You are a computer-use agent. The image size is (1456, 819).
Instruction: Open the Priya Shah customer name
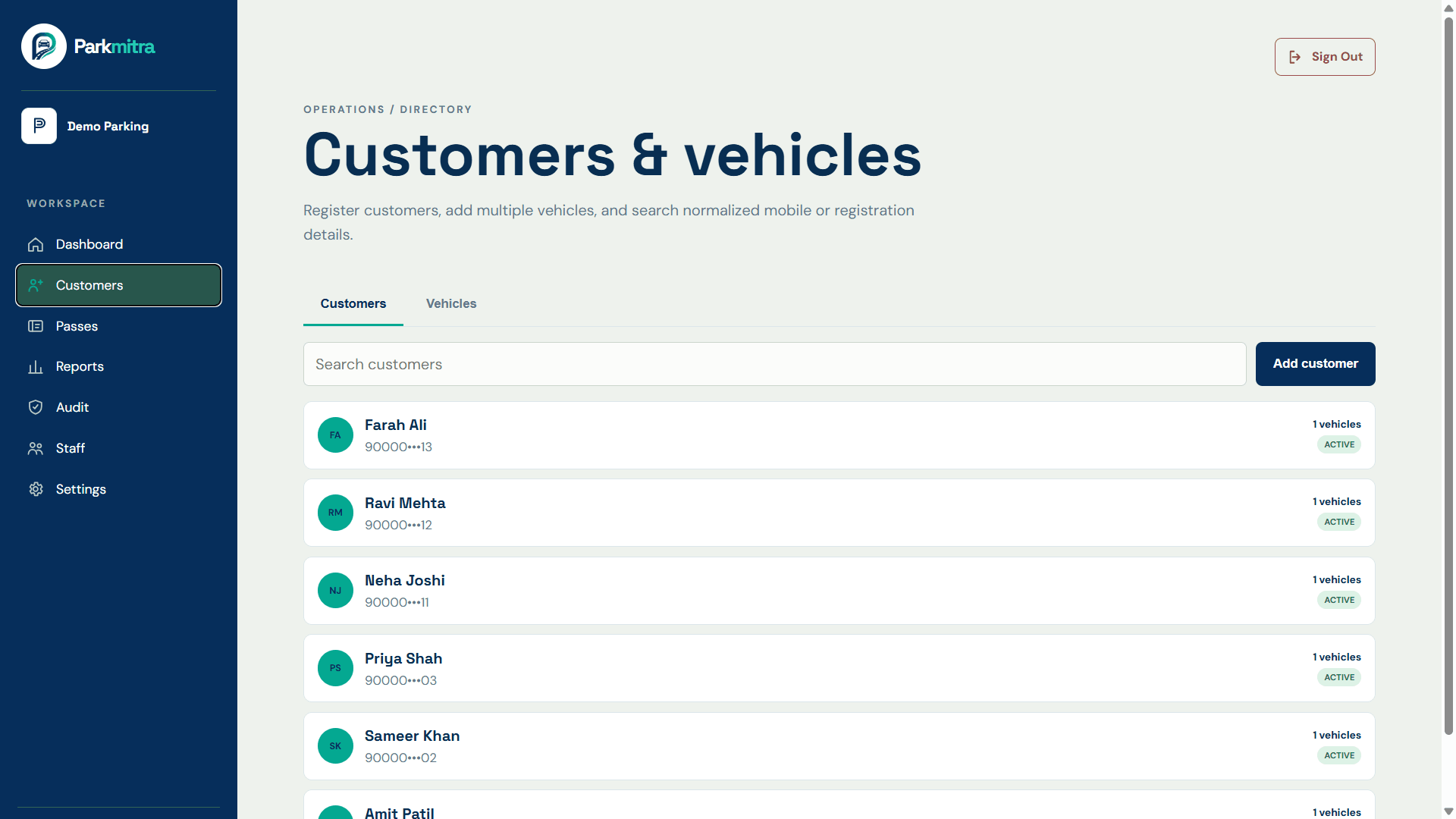pos(403,659)
